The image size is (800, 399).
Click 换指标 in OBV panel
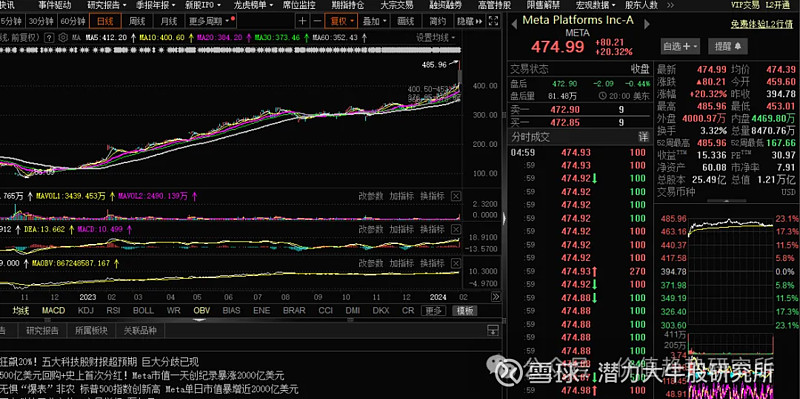(x=432, y=263)
